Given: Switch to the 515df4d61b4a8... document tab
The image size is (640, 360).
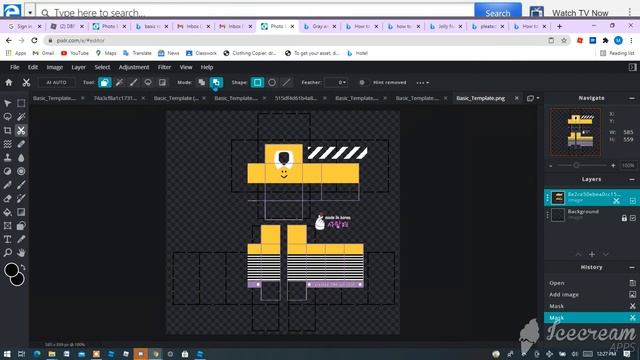Looking at the screenshot, I should tap(296, 98).
